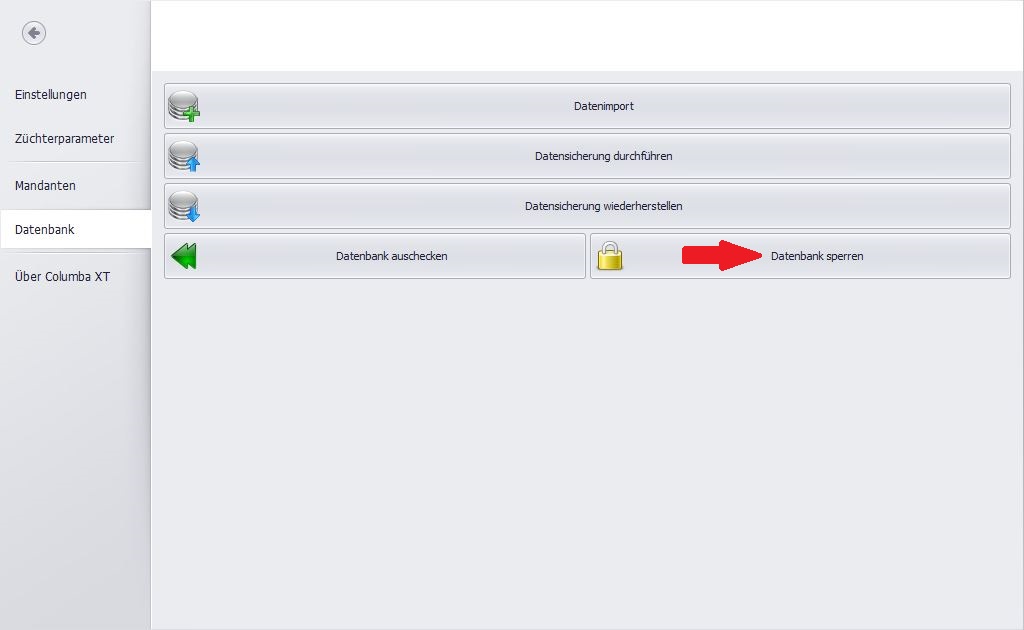Screen dimensions: 1024x630
Task: Select the Datenbank sidebar entry
Action: pos(45,230)
